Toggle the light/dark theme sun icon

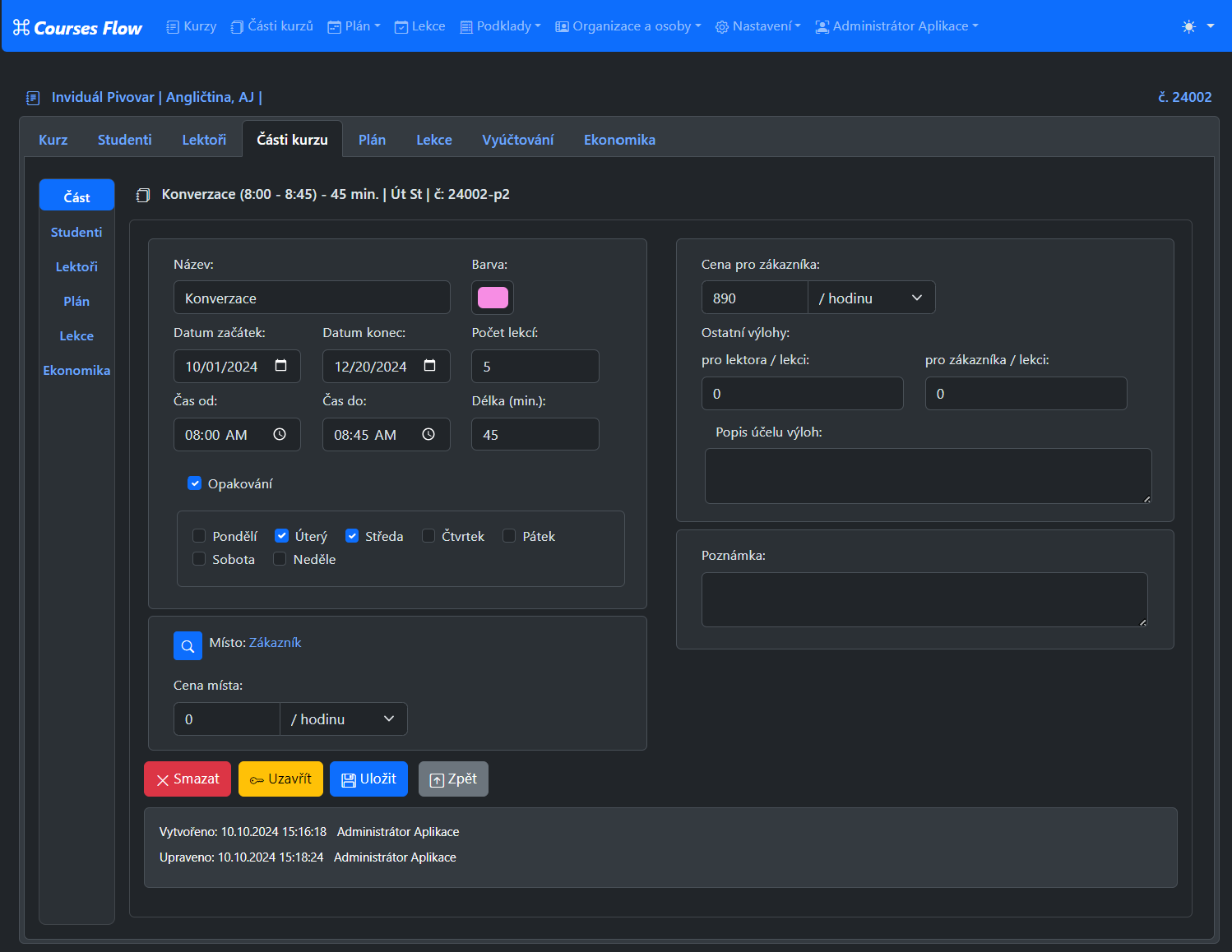[x=1188, y=26]
